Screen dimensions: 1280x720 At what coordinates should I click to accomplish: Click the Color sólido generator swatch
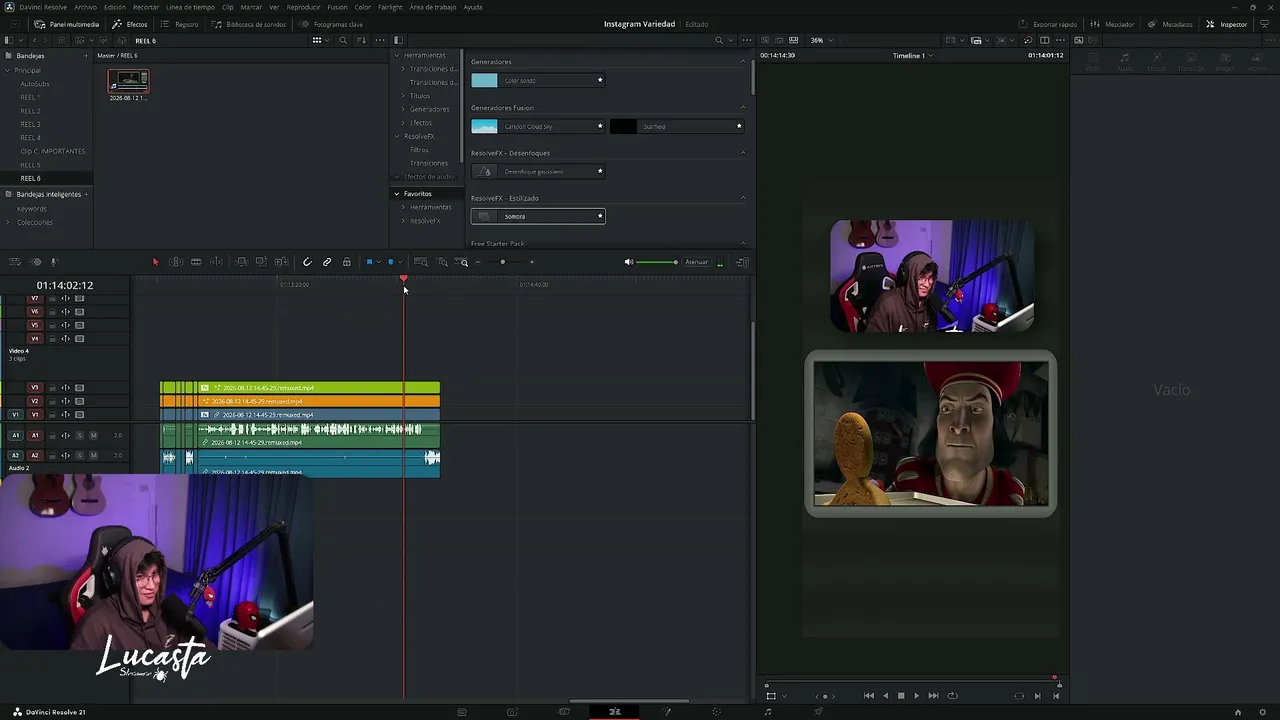[x=484, y=80]
